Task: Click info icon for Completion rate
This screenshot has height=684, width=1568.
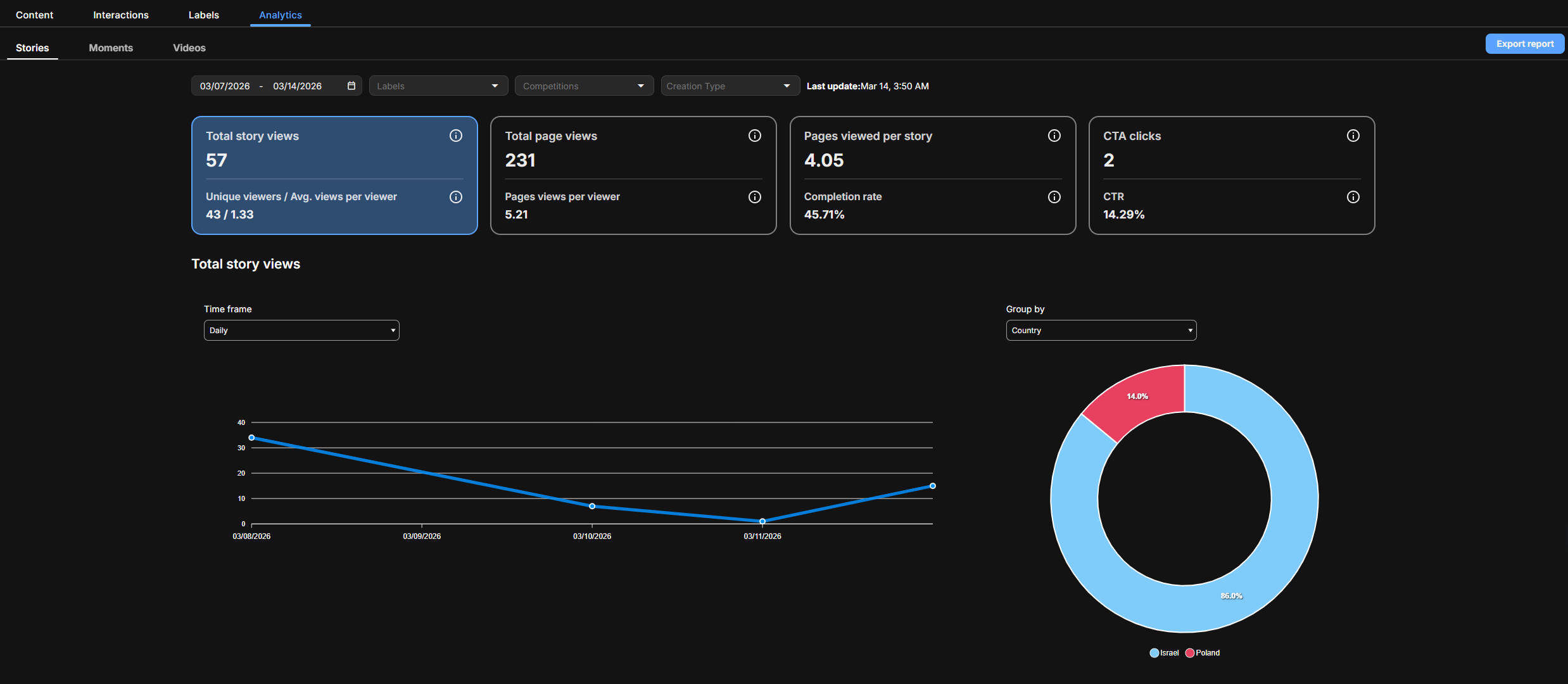Action: pos(1054,197)
